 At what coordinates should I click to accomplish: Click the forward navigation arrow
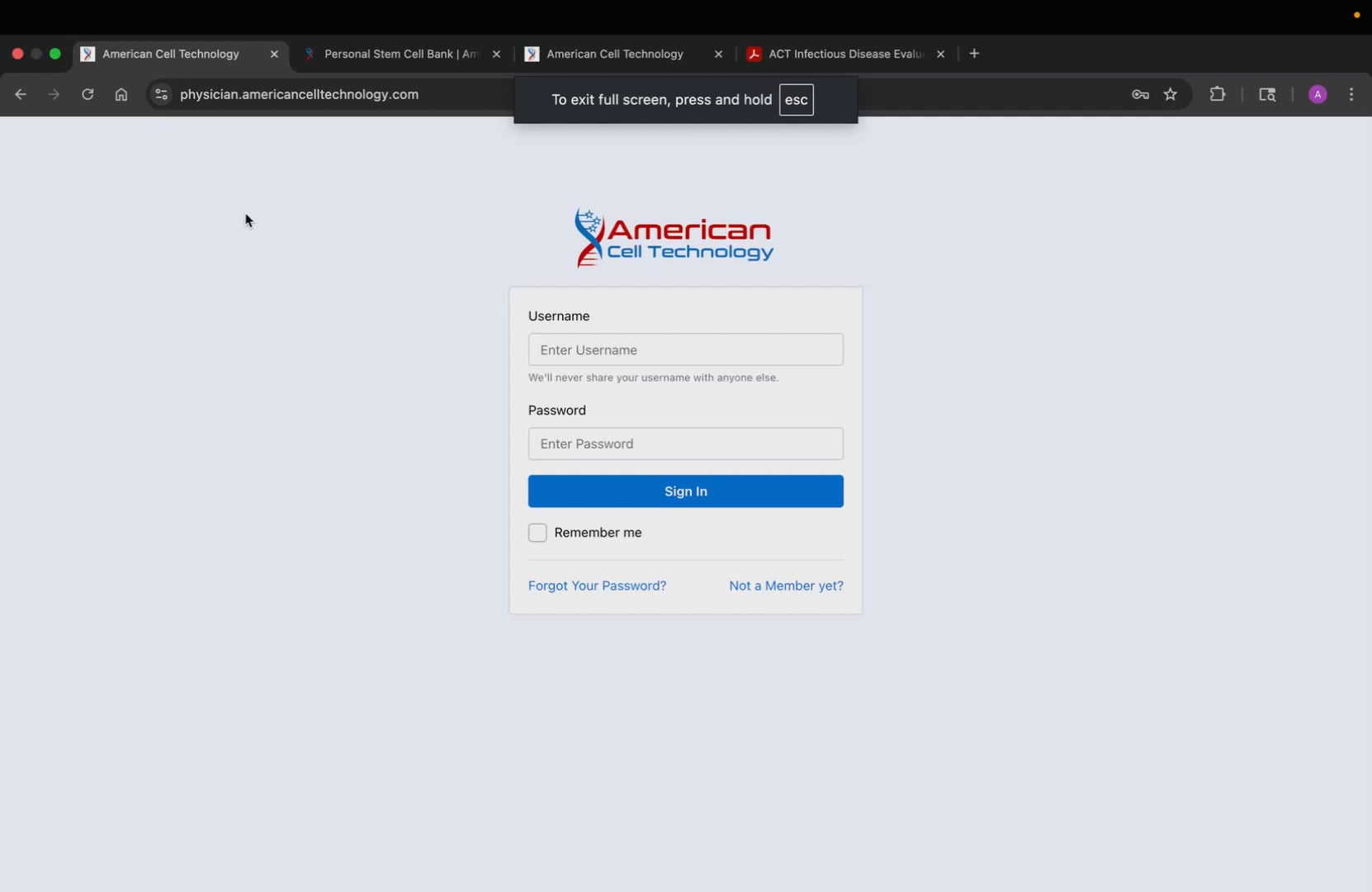(x=54, y=94)
